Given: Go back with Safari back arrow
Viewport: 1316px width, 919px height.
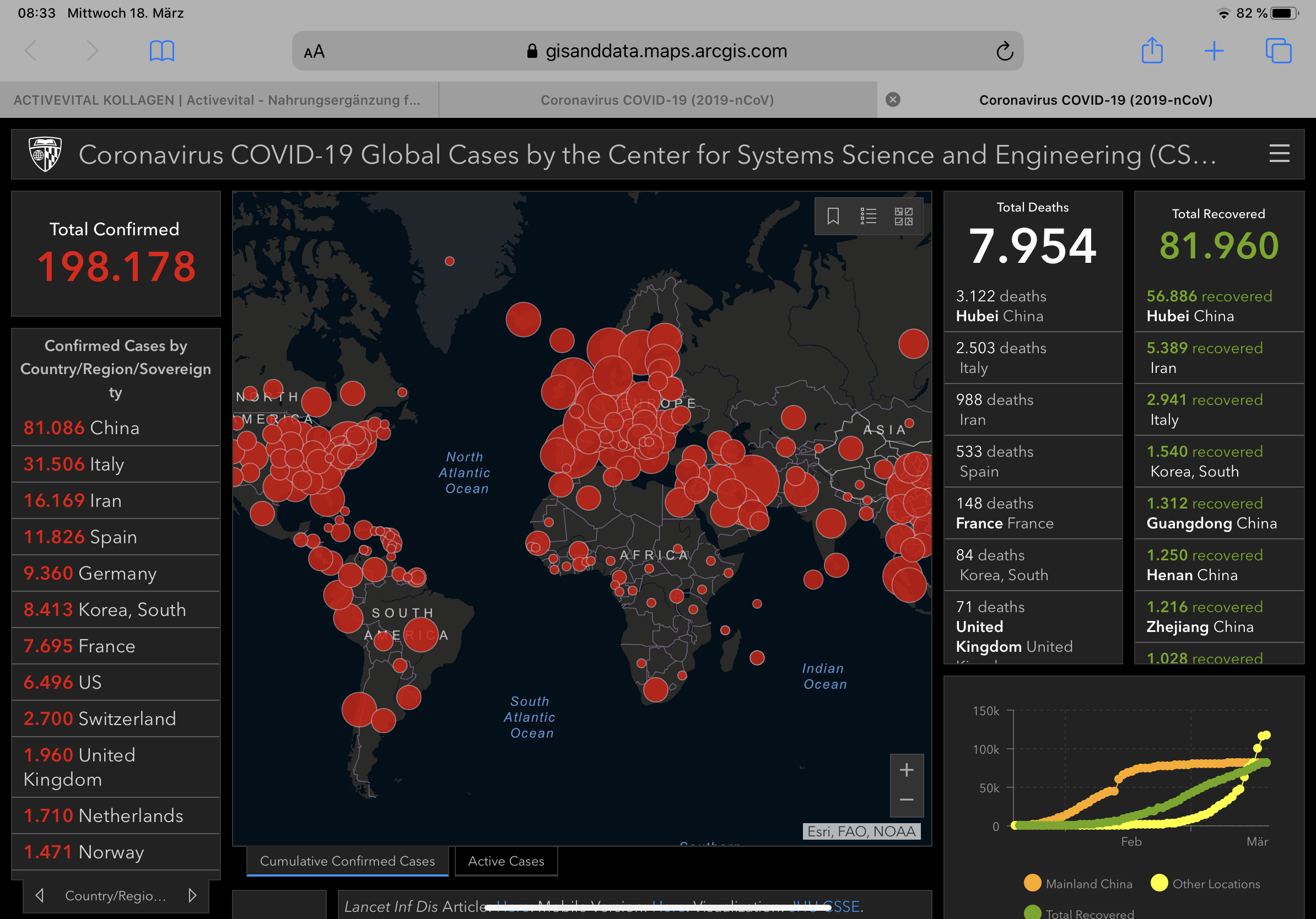Looking at the screenshot, I should (x=31, y=51).
